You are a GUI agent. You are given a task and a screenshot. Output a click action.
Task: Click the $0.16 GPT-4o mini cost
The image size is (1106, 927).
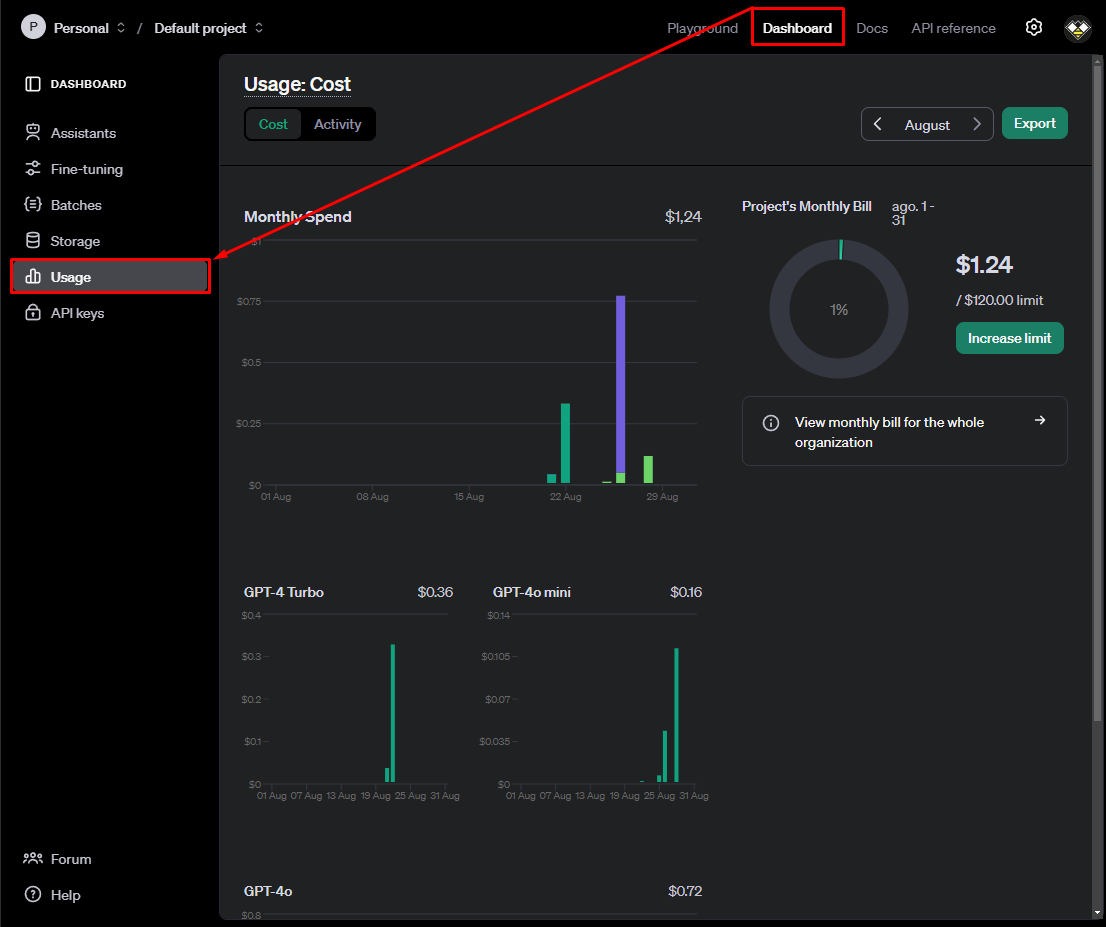click(686, 592)
